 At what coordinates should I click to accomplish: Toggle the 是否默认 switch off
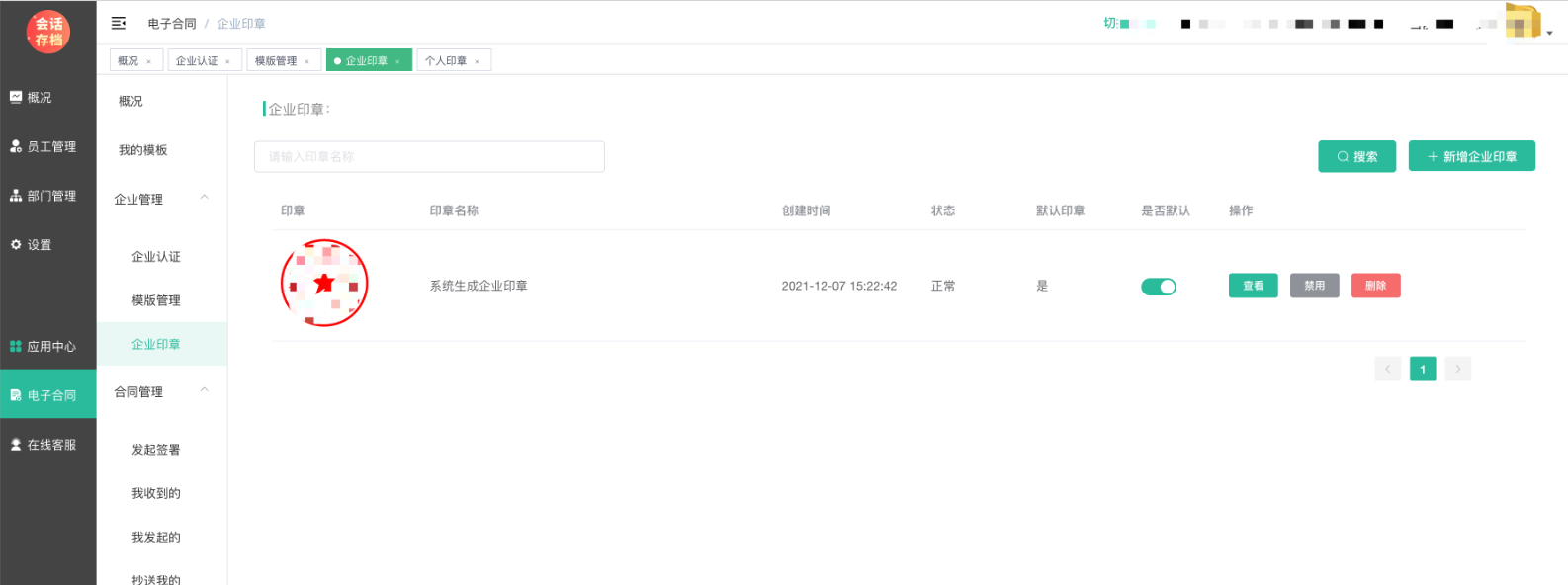(x=1158, y=287)
